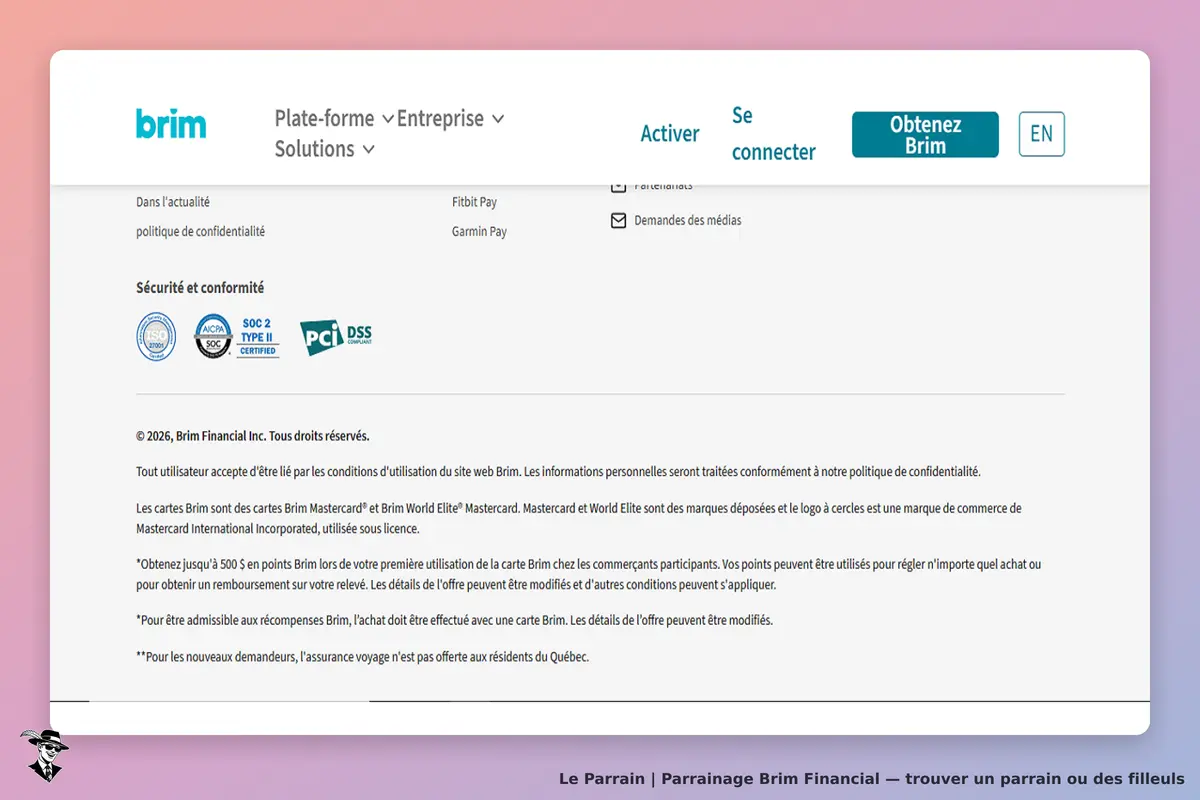Click the Sécurité et conformité heading
1200x800 pixels.
(200, 288)
